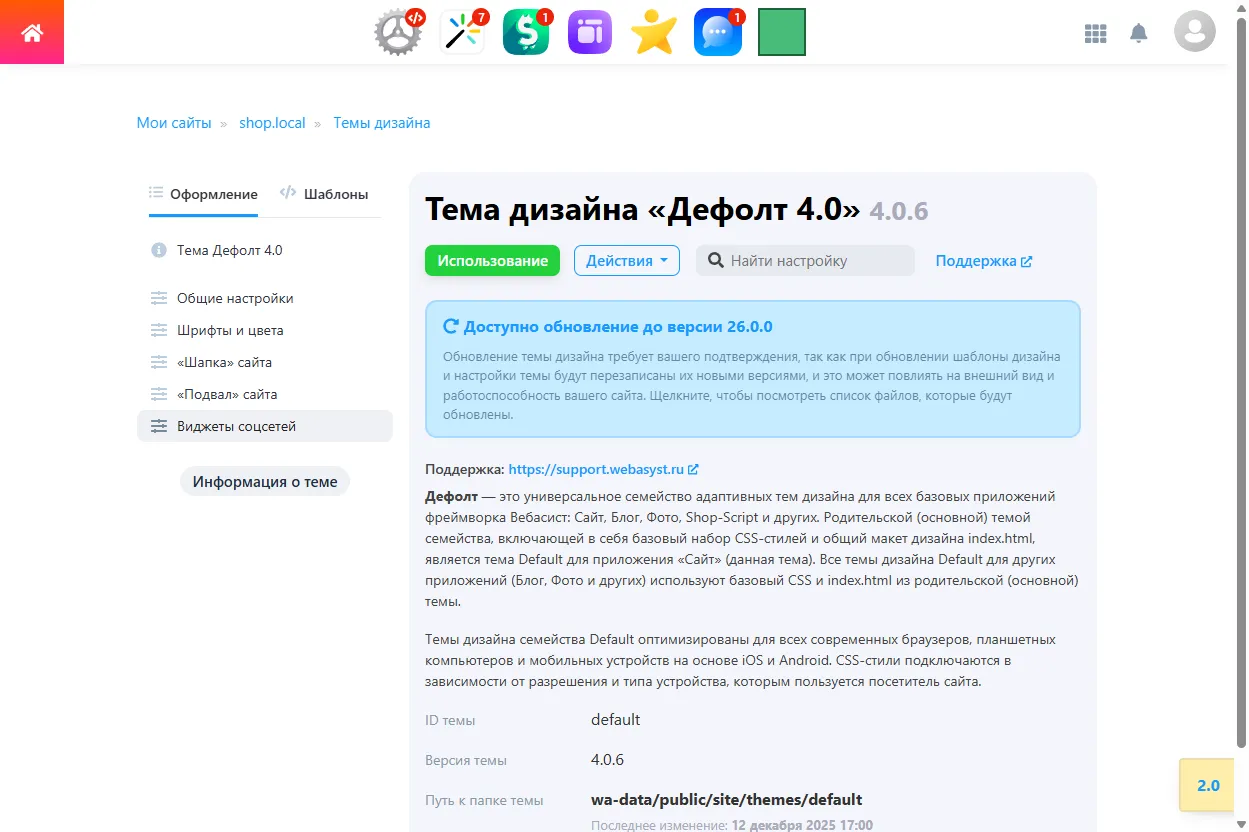1249x832 pixels.
Task: Open the purple dashboard app icon
Action: [589, 31]
